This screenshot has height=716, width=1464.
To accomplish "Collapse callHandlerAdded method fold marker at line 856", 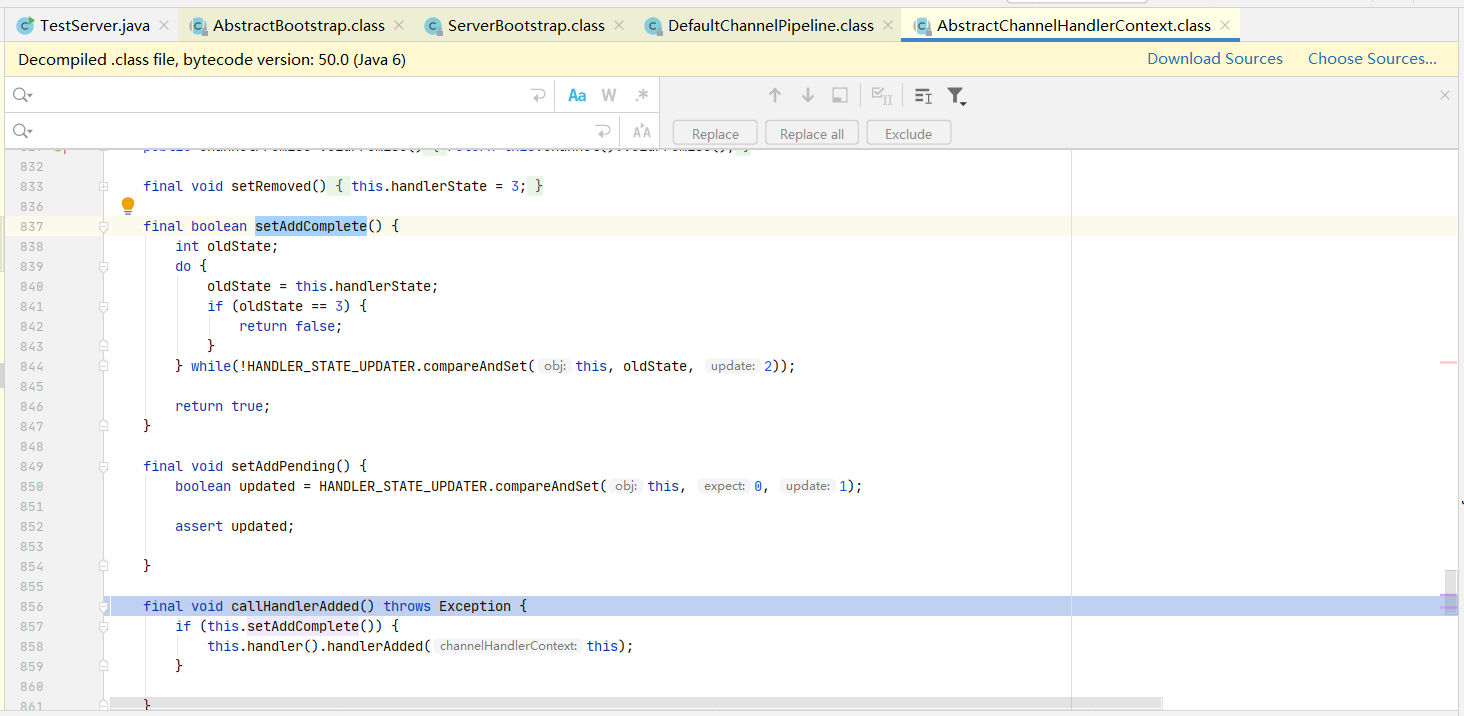I will [103, 607].
